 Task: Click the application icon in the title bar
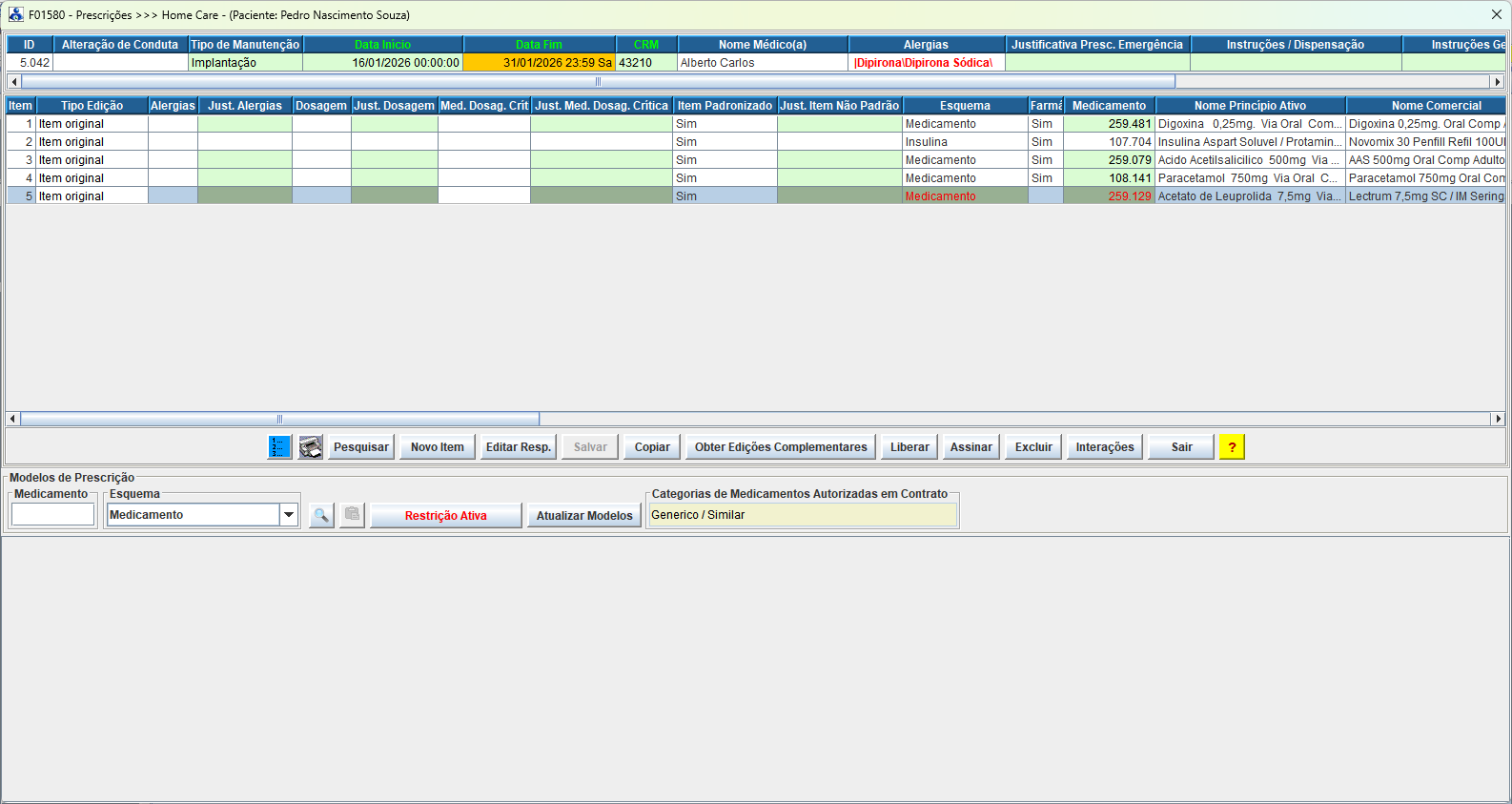pos(15,14)
